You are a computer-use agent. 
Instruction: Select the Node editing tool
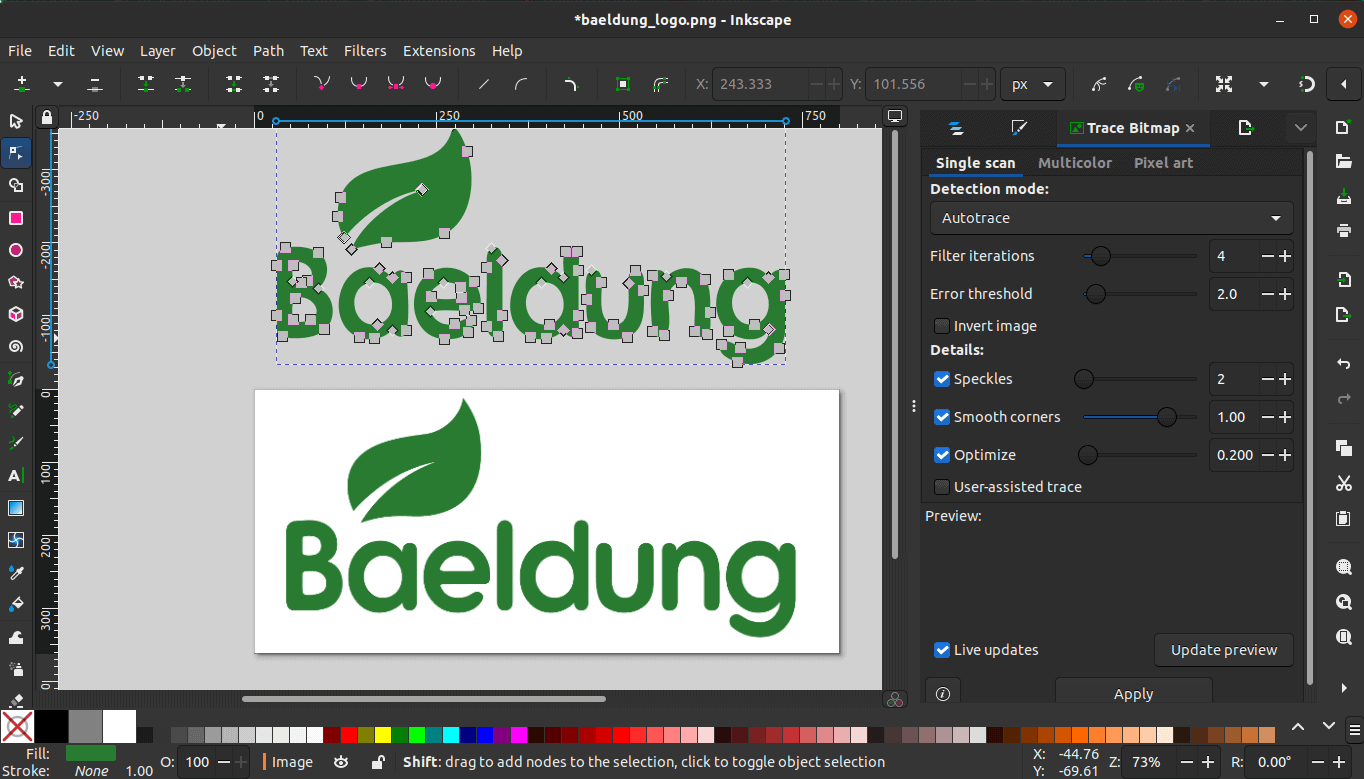(15, 152)
